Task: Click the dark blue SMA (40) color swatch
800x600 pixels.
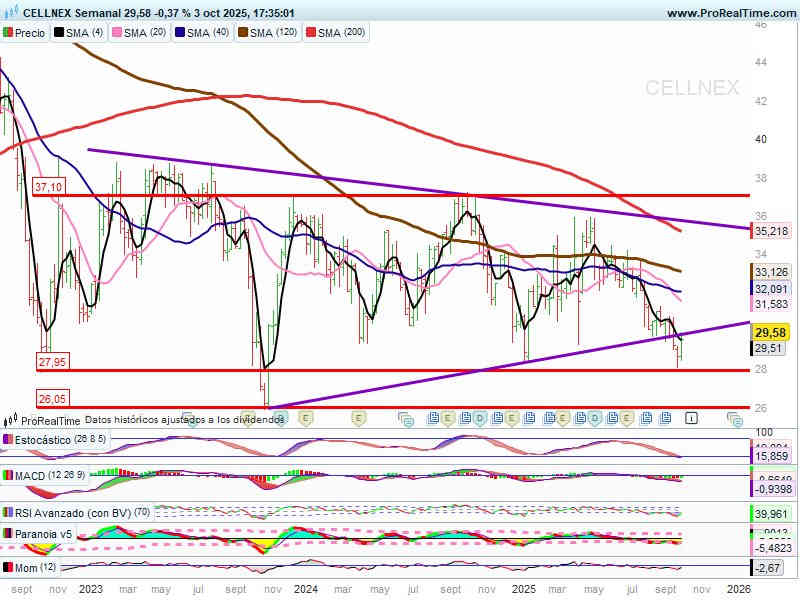Action: click(x=180, y=33)
